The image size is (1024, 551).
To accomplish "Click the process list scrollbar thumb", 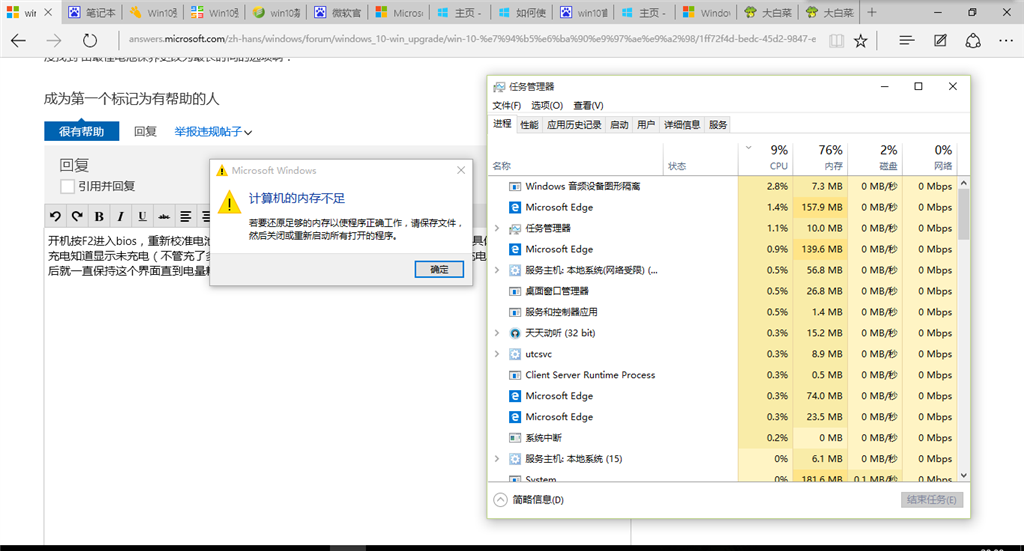I will 963,215.
